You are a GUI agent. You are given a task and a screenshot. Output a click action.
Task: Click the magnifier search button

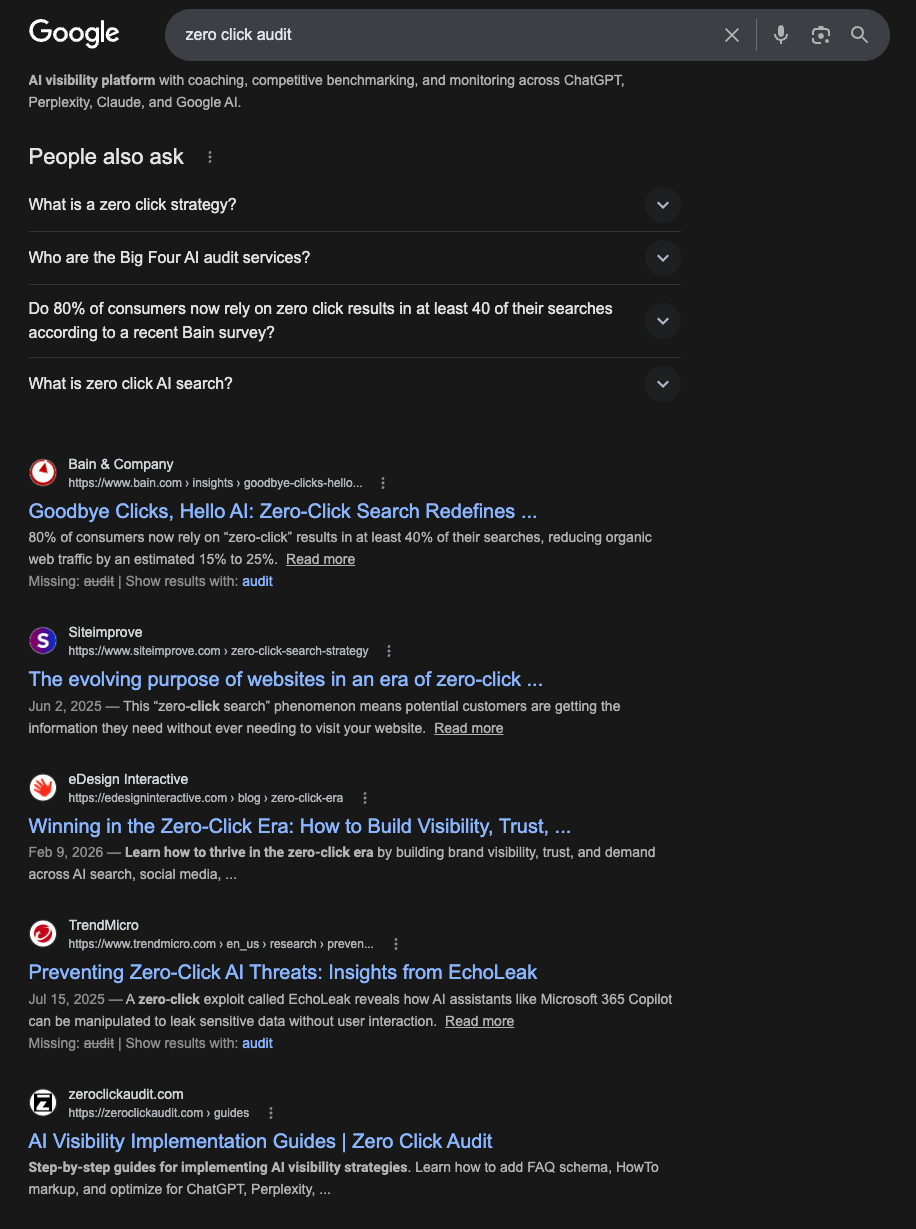(859, 35)
